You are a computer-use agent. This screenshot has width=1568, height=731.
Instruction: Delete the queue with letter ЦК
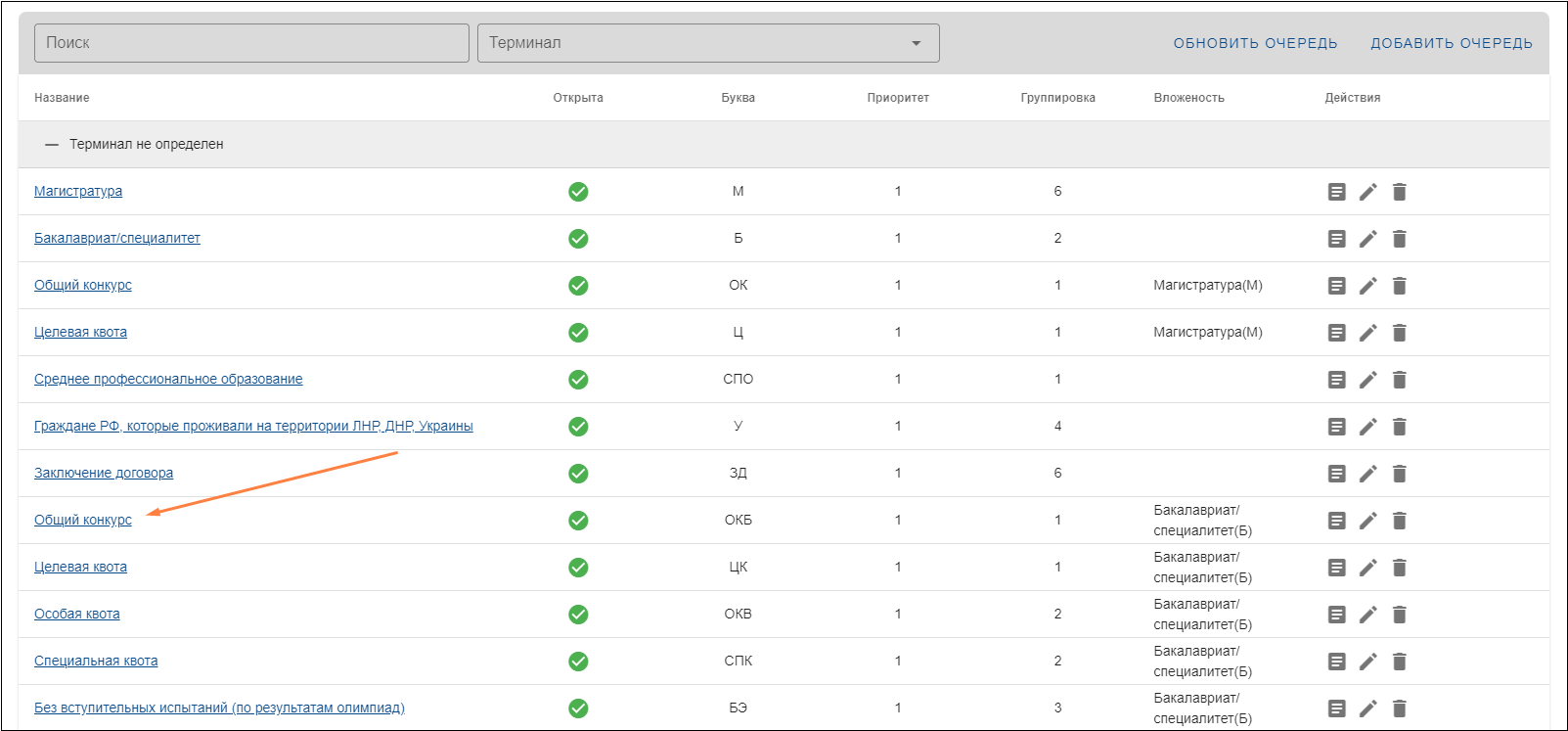click(1399, 568)
